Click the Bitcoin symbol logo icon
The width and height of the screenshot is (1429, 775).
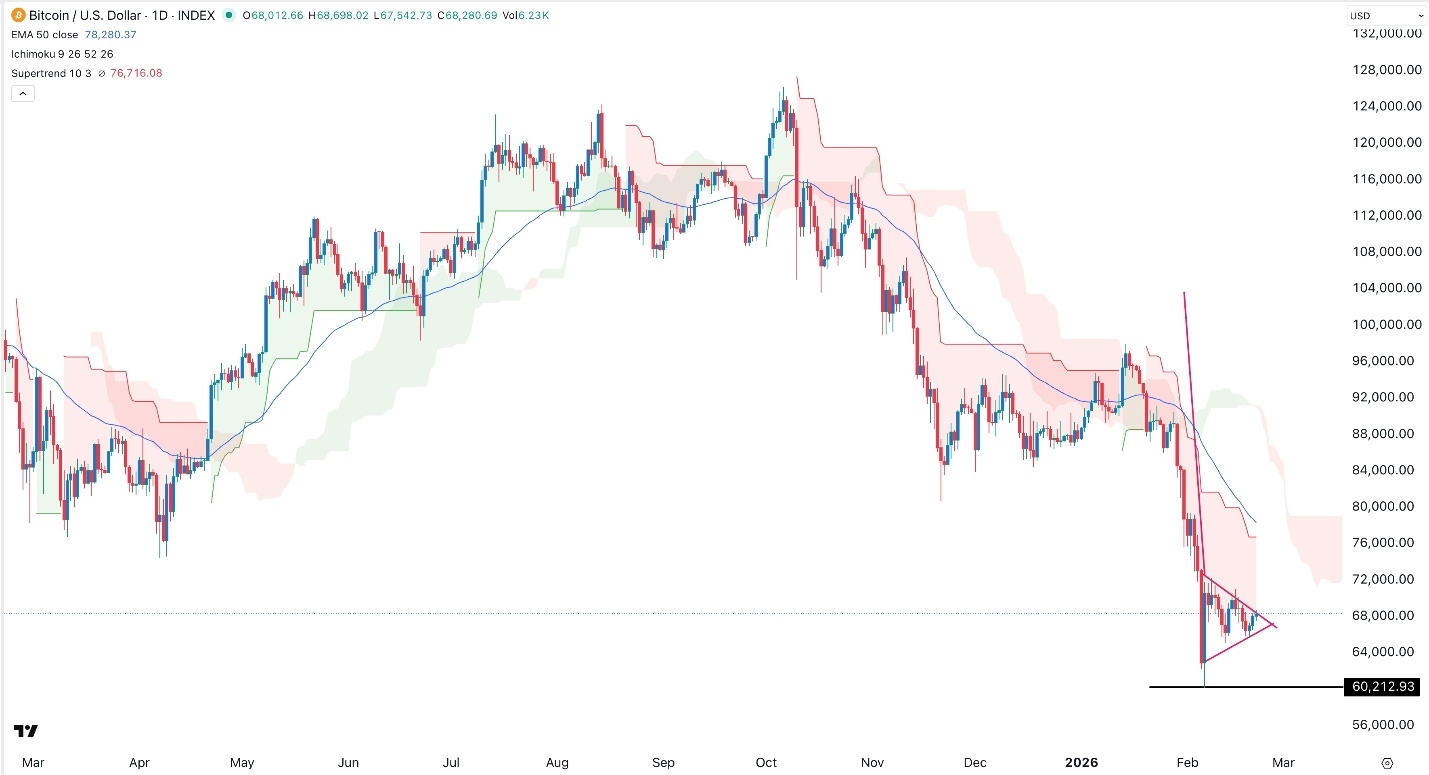click(x=19, y=15)
